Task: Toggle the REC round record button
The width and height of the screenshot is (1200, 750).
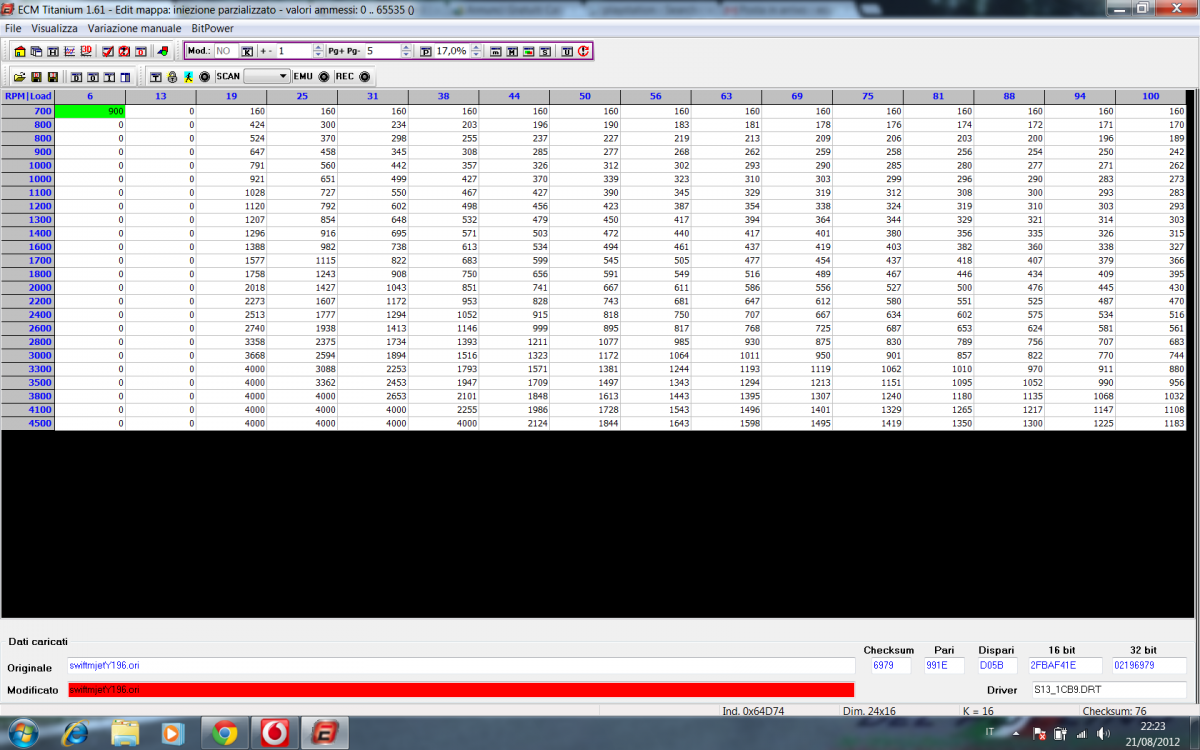Action: pos(364,77)
